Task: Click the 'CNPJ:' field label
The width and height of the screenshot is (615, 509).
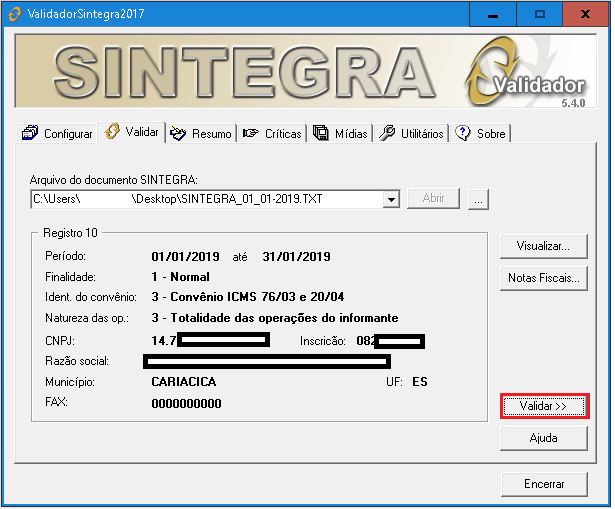Action: tap(60, 342)
